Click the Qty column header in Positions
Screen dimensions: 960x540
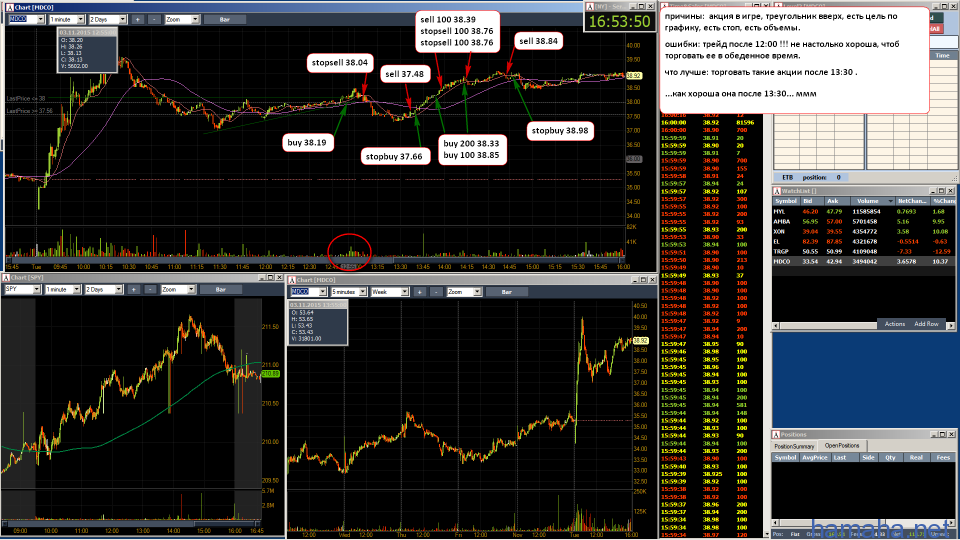pos(890,457)
